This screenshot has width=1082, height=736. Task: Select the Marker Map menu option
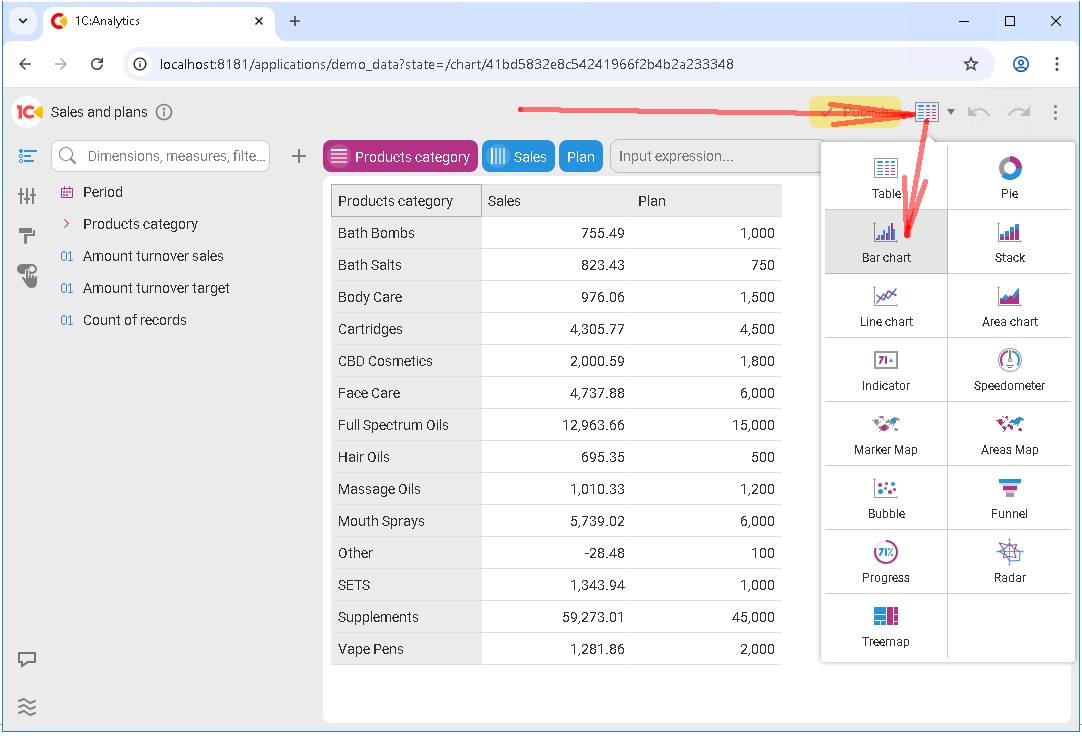click(886, 433)
